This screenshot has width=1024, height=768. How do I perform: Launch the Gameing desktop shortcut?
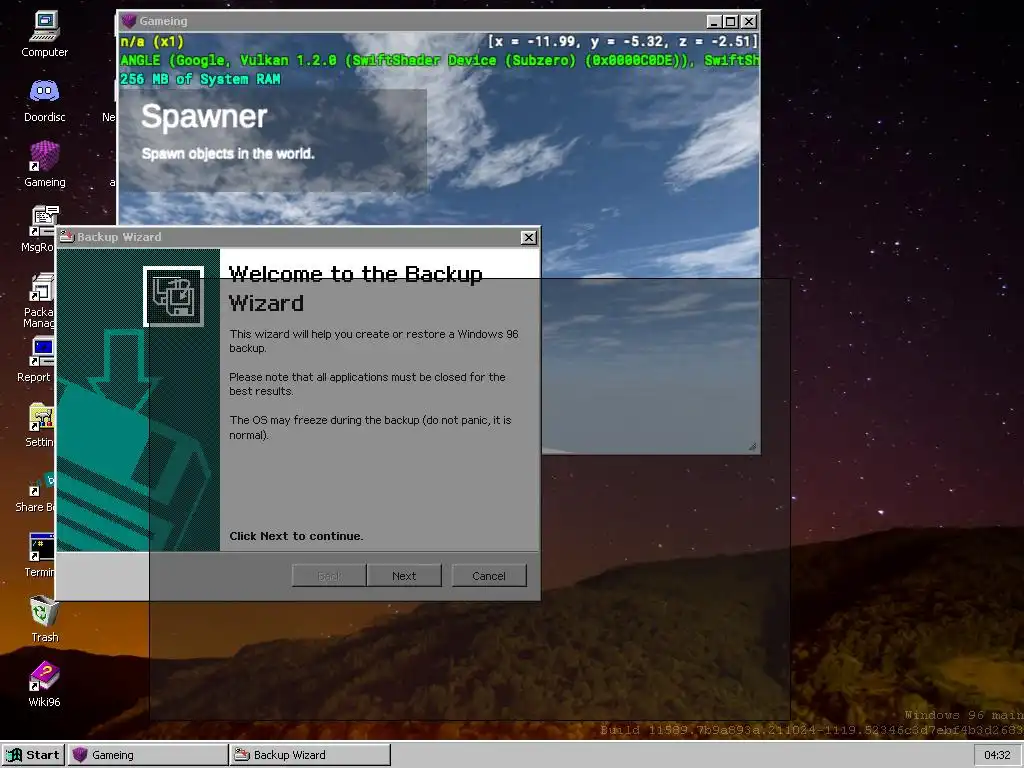click(x=44, y=165)
